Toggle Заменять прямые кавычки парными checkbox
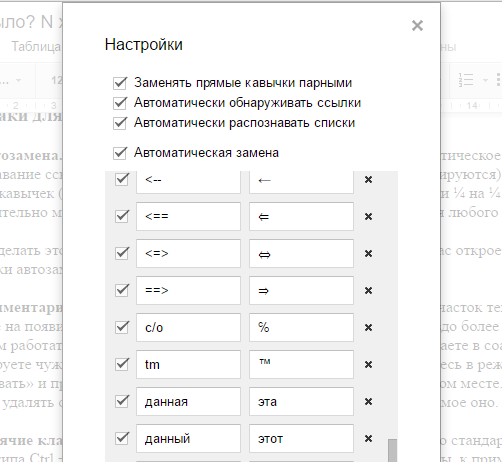The image size is (502, 462). tap(120, 83)
